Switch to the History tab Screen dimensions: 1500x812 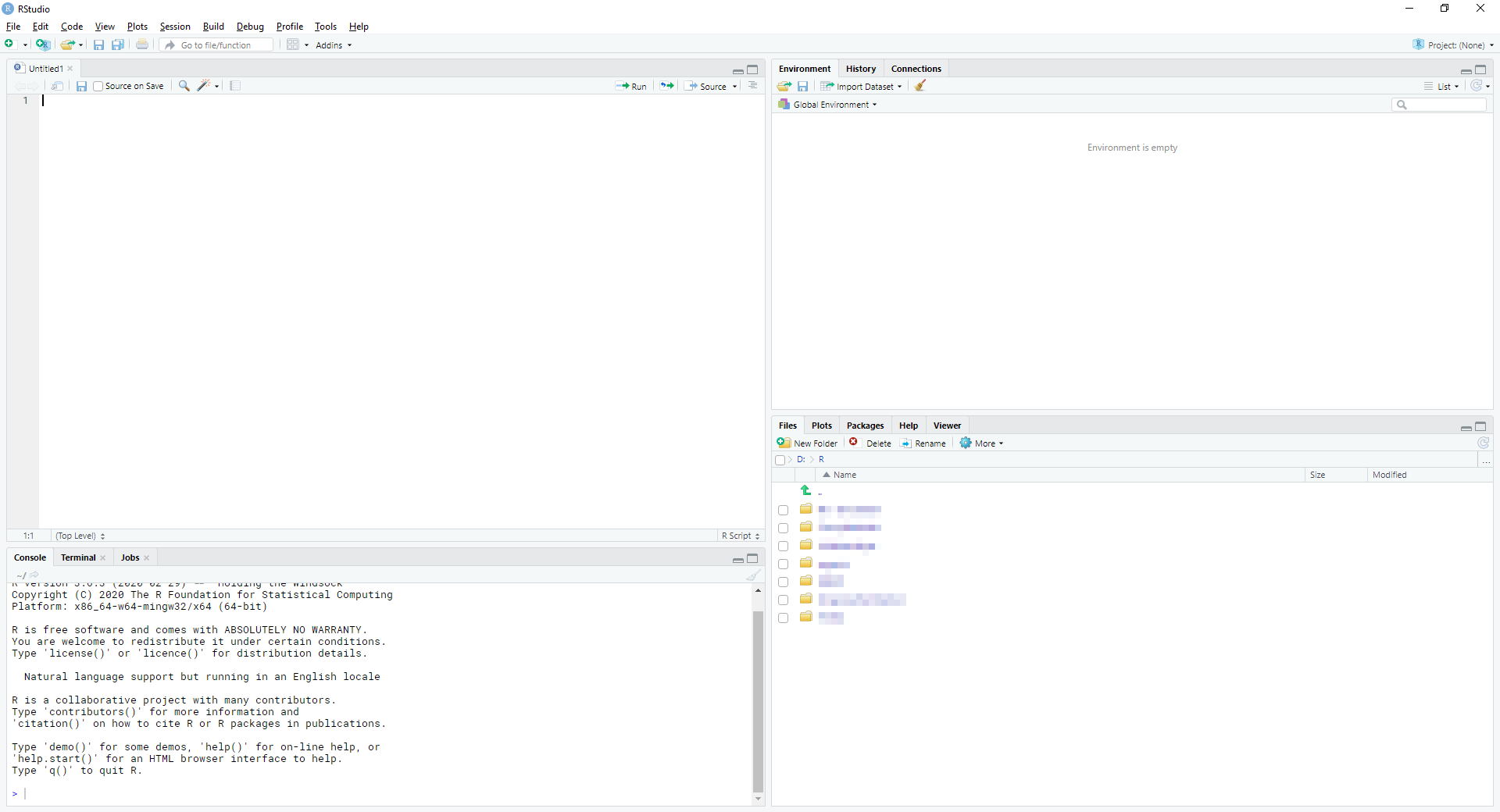pos(860,69)
